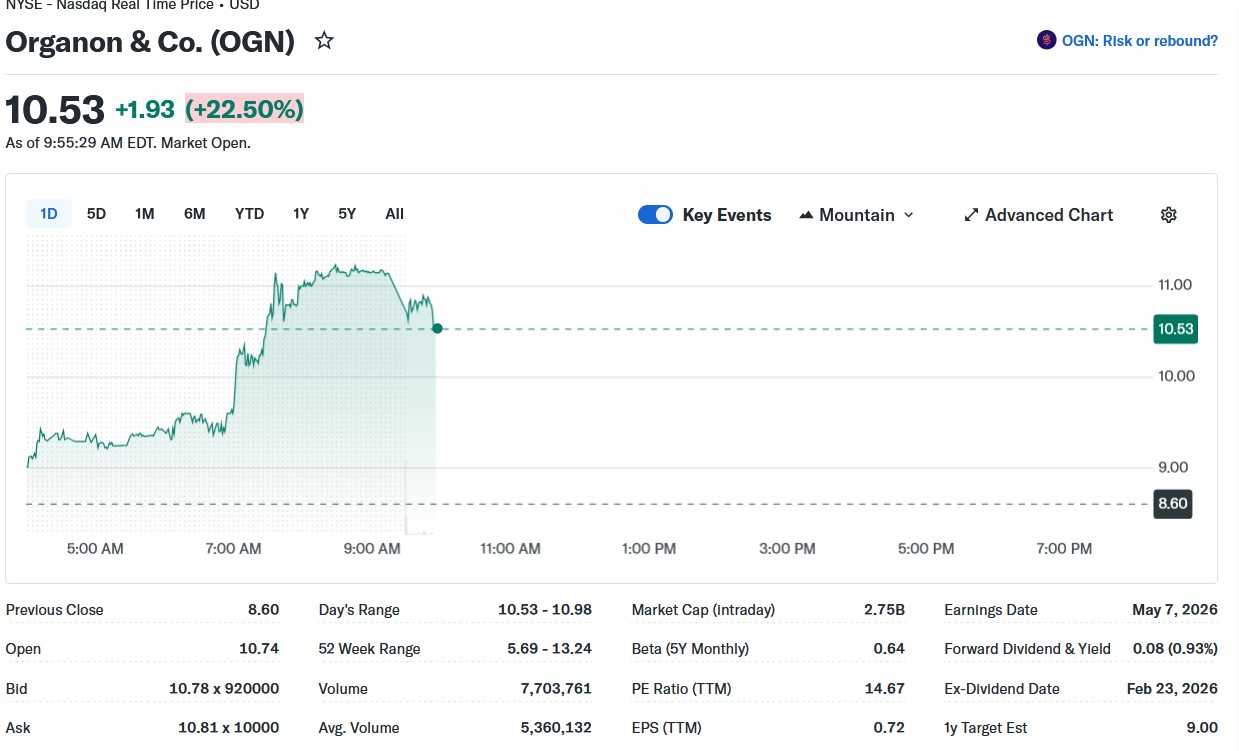
Task: Open Advanced Chart view
Action: click(1048, 215)
